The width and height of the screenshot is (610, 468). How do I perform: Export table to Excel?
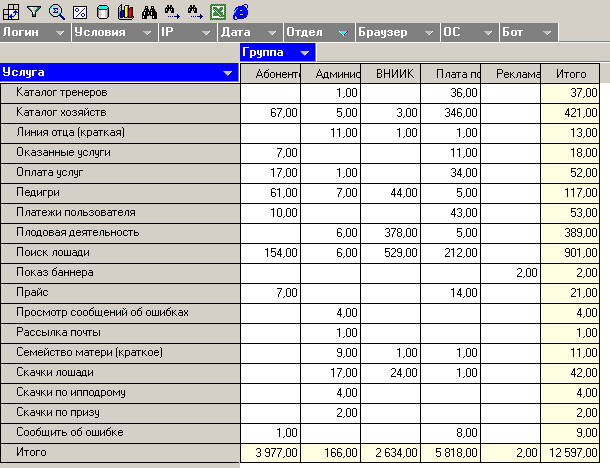(218, 12)
